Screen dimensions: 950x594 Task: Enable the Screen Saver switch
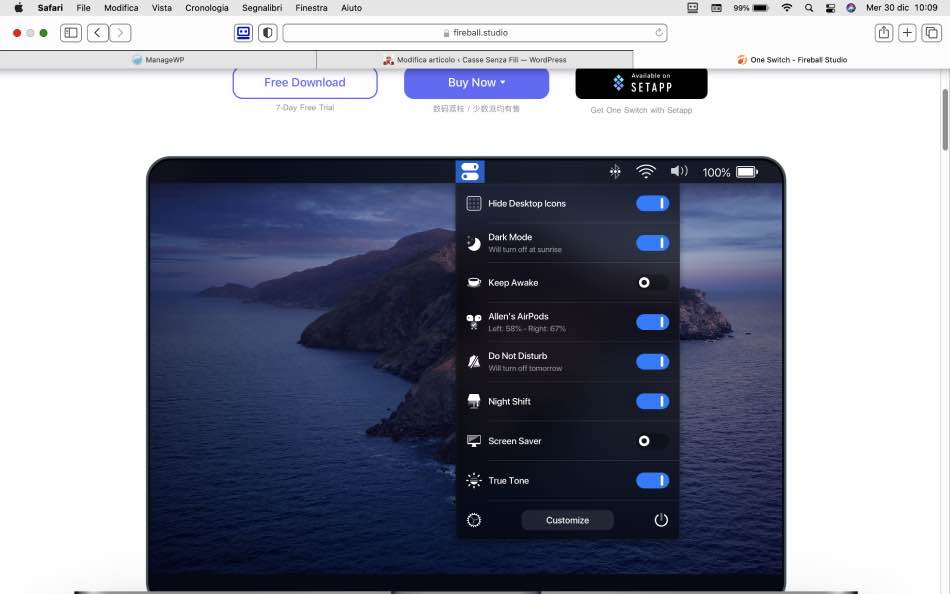pos(653,441)
